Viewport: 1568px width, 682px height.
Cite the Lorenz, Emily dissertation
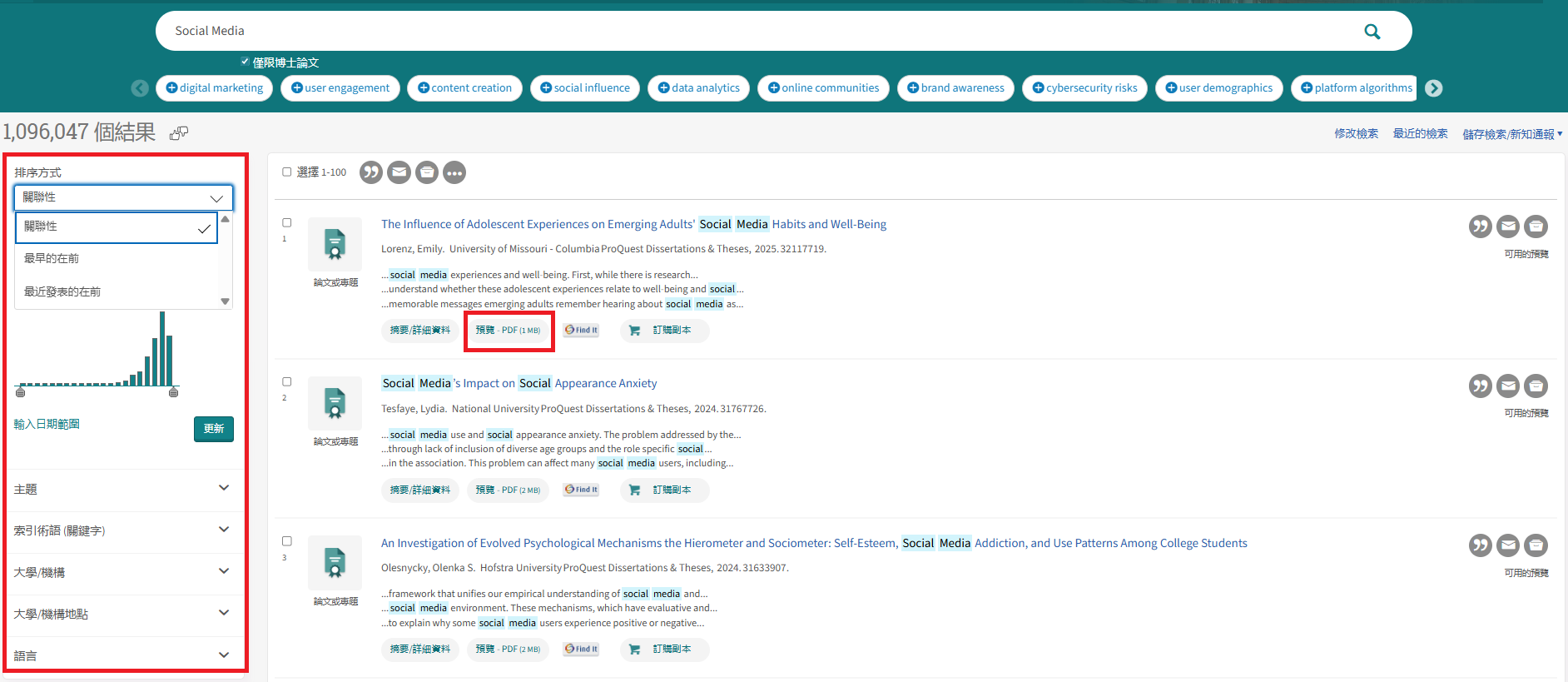[1481, 227]
